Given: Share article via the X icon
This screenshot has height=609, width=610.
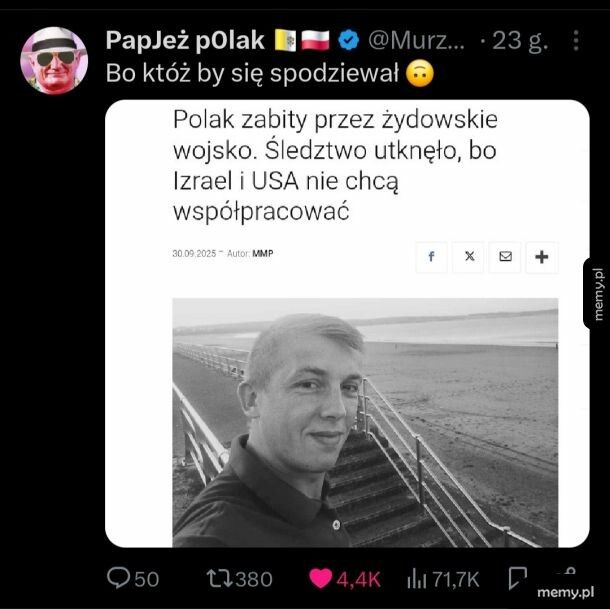Looking at the screenshot, I should click(x=469, y=256).
